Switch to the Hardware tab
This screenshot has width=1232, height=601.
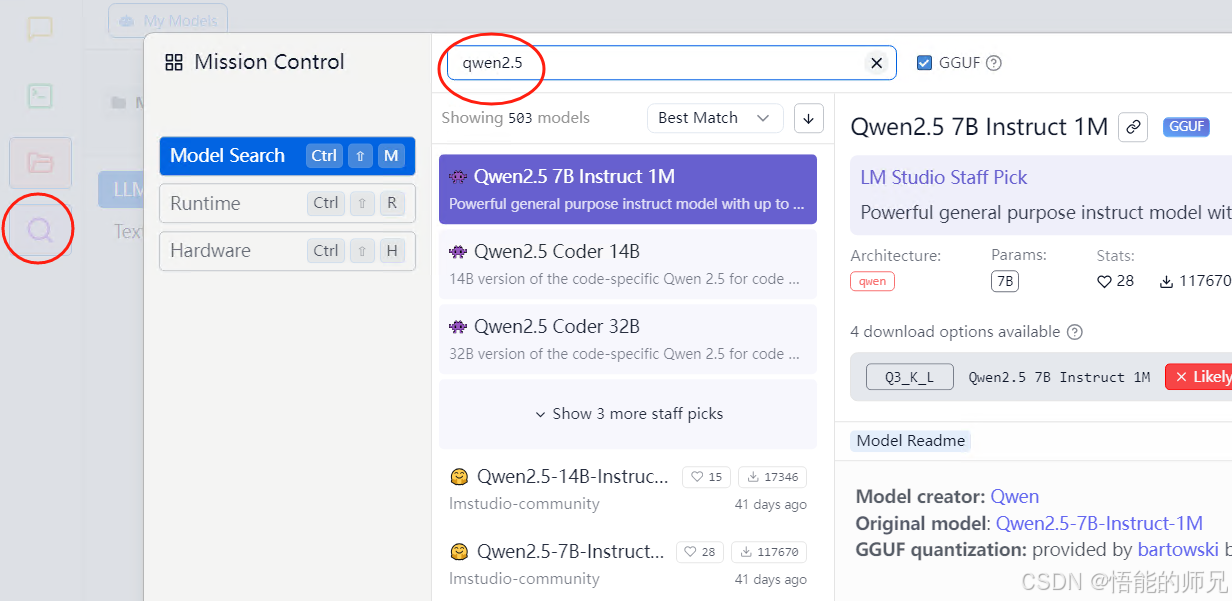[x=287, y=251]
